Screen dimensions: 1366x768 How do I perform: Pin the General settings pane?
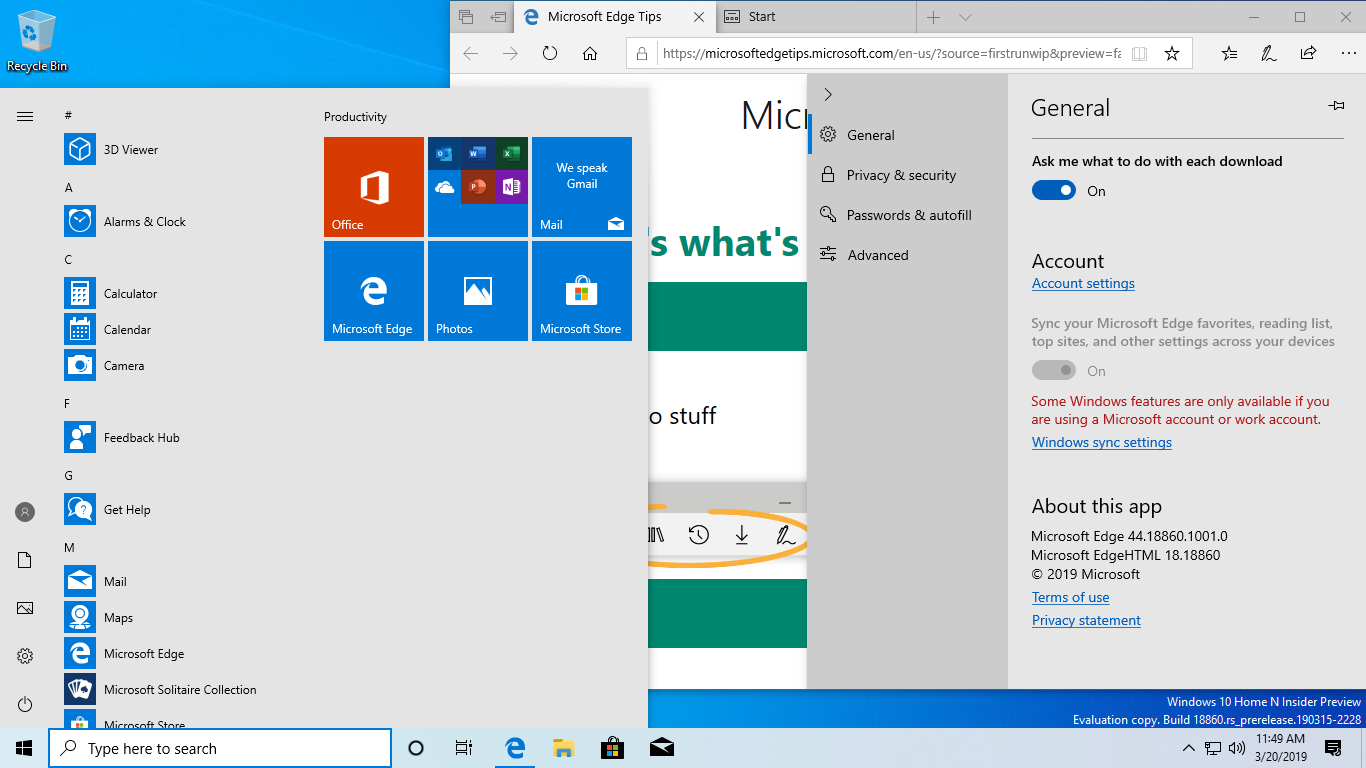(1336, 106)
